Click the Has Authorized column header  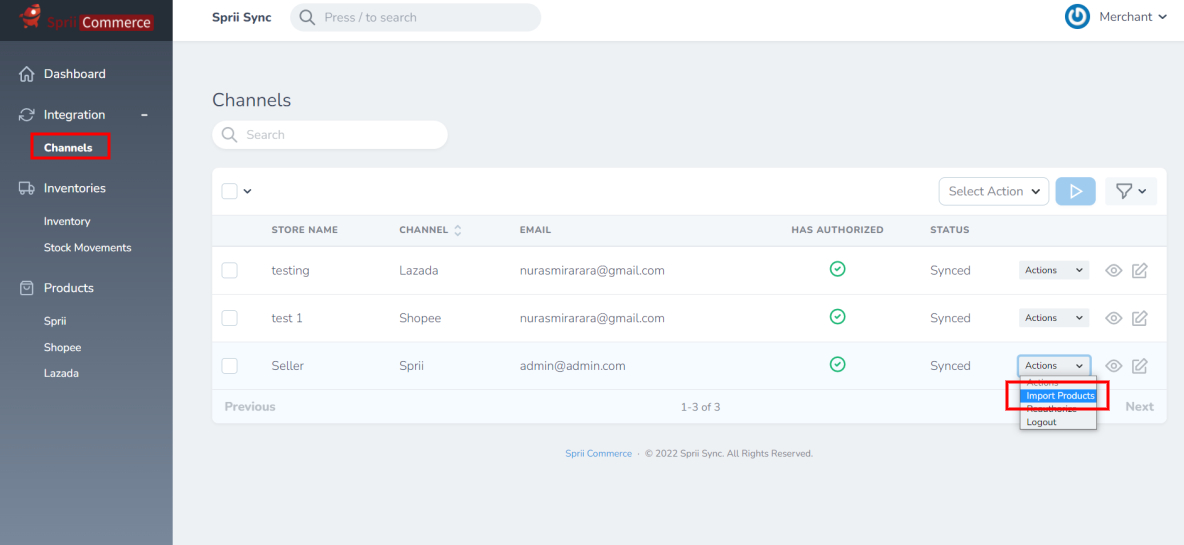[x=837, y=230]
